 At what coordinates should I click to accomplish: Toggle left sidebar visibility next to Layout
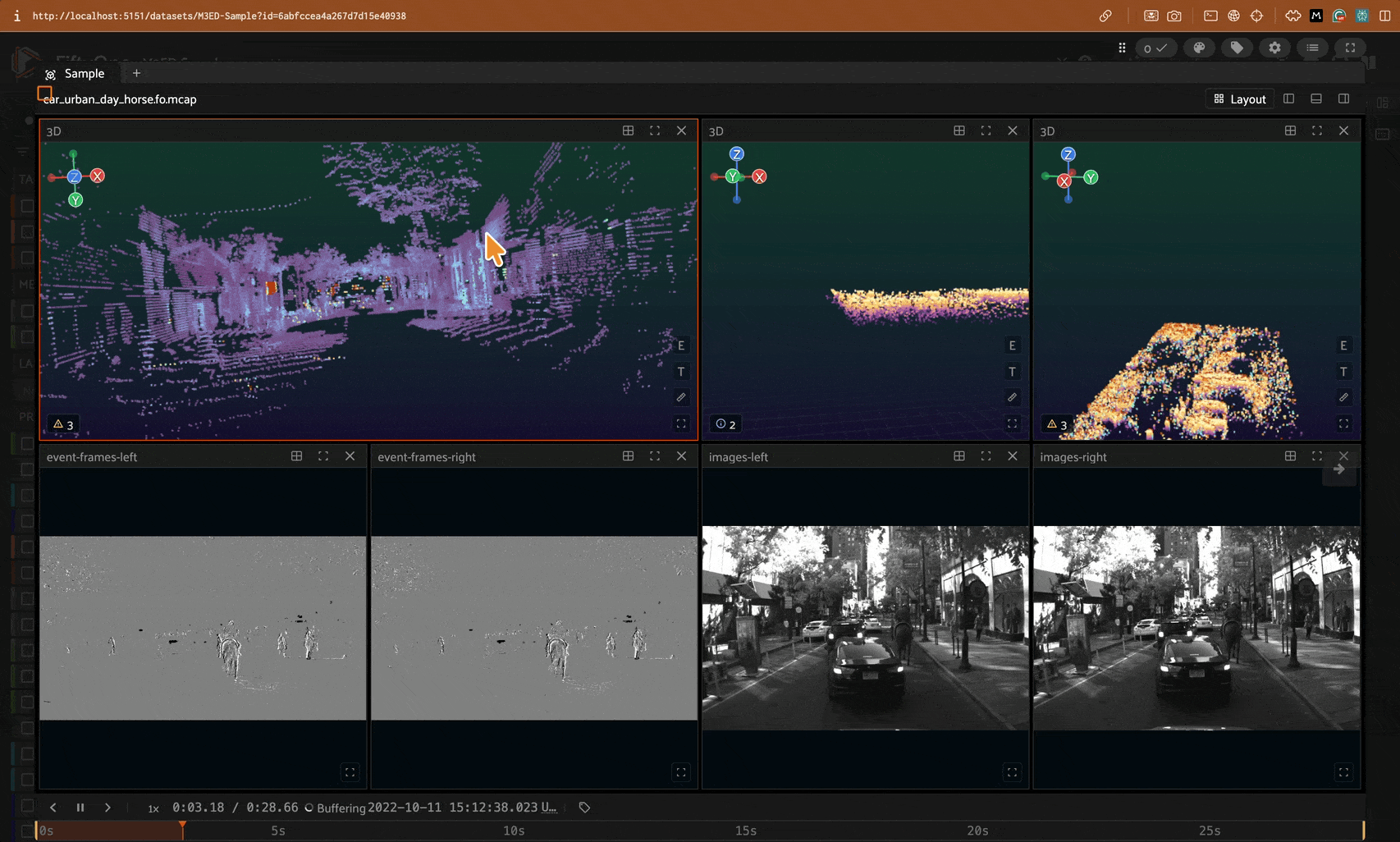pyautogui.click(x=1289, y=98)
